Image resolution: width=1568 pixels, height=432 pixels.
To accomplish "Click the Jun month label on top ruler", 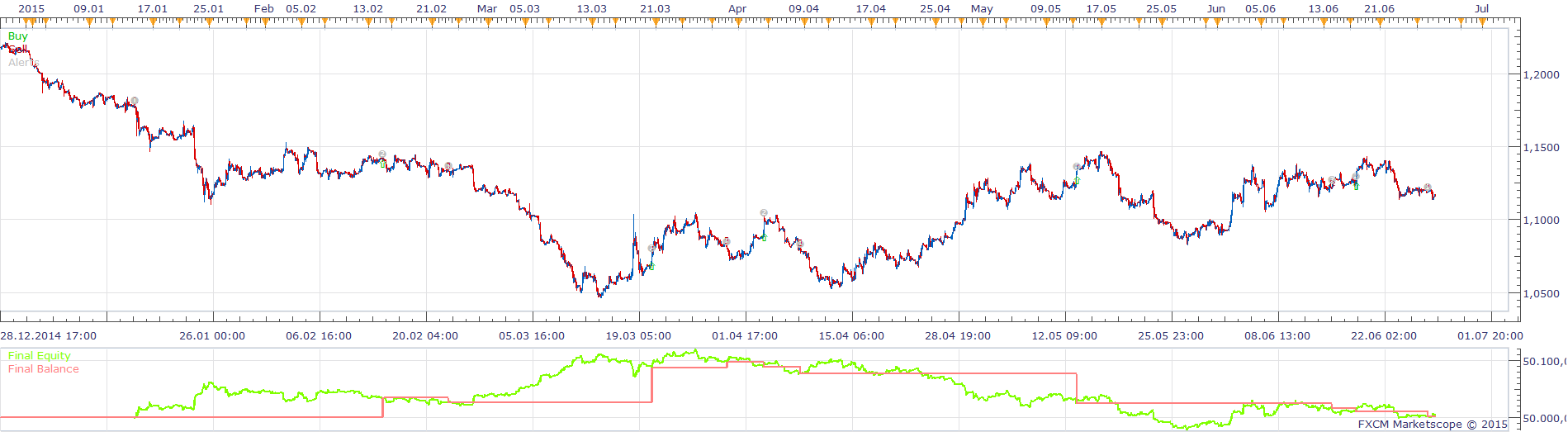I will pyautogui.click(x=1216, y=8).
